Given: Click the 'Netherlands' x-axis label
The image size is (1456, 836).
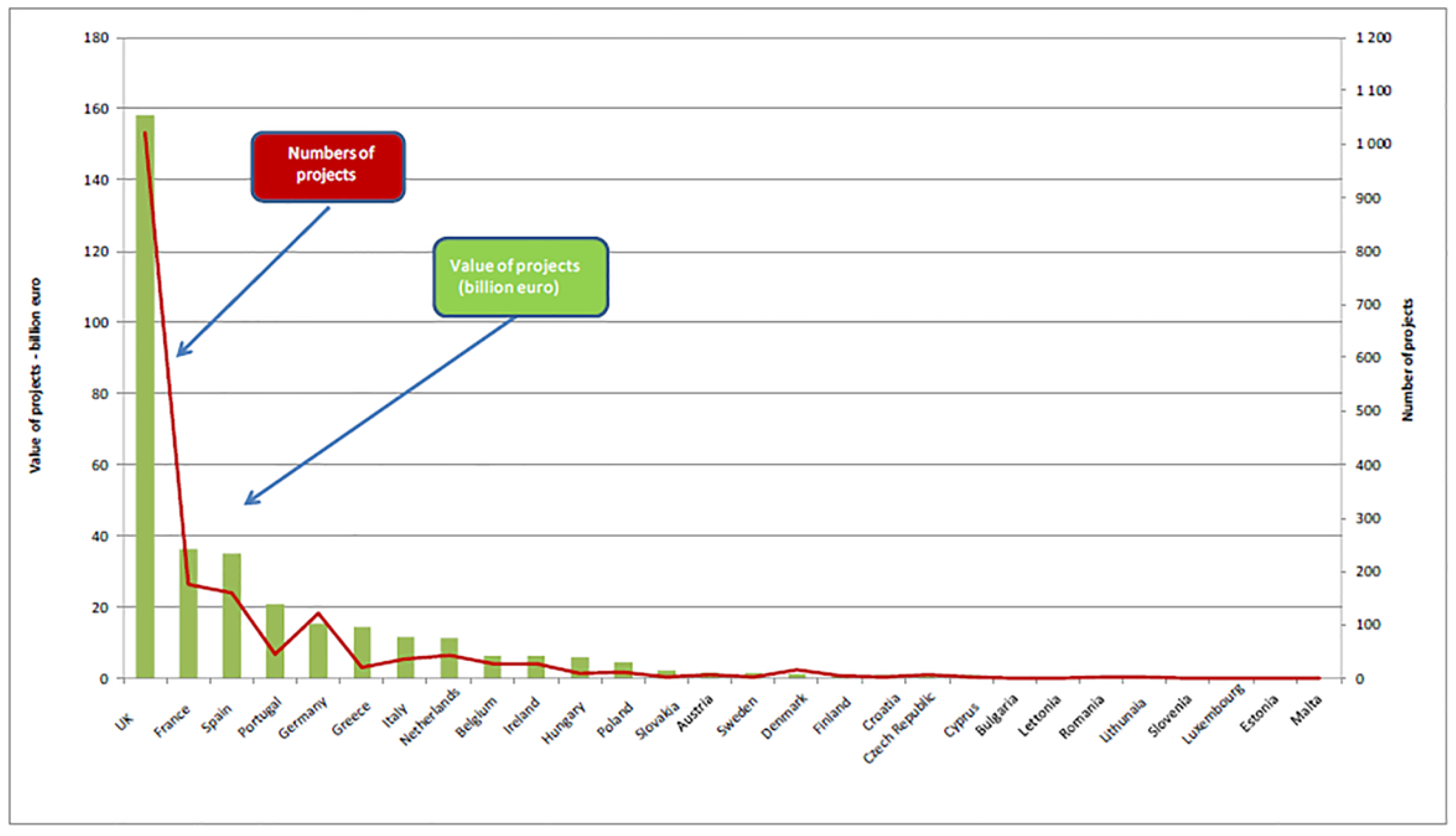Looking at the screenshot, I should (430, 716).
